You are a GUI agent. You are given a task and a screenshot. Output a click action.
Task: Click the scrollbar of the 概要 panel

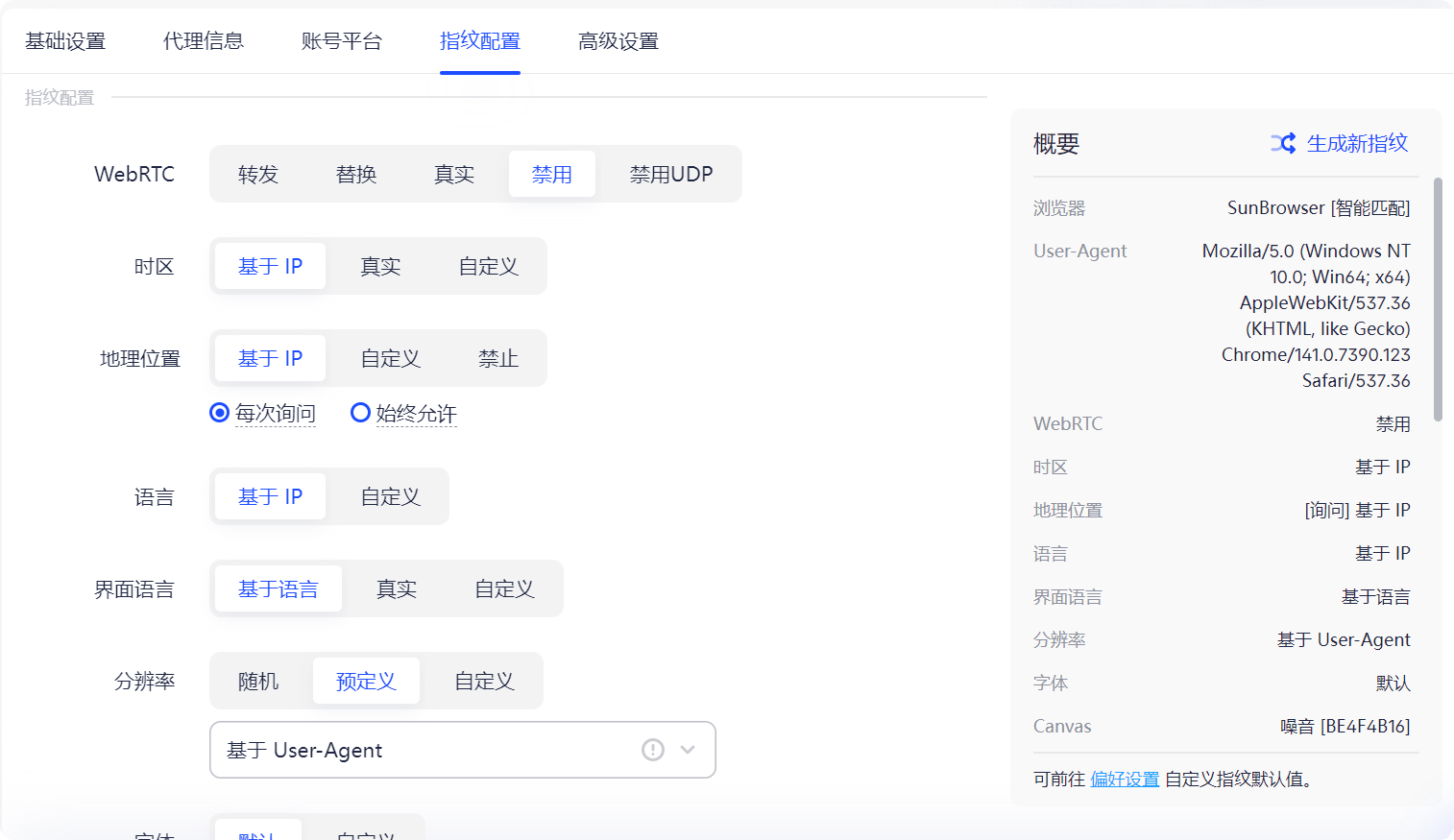pyautogui.click(x=1439, y=298)
